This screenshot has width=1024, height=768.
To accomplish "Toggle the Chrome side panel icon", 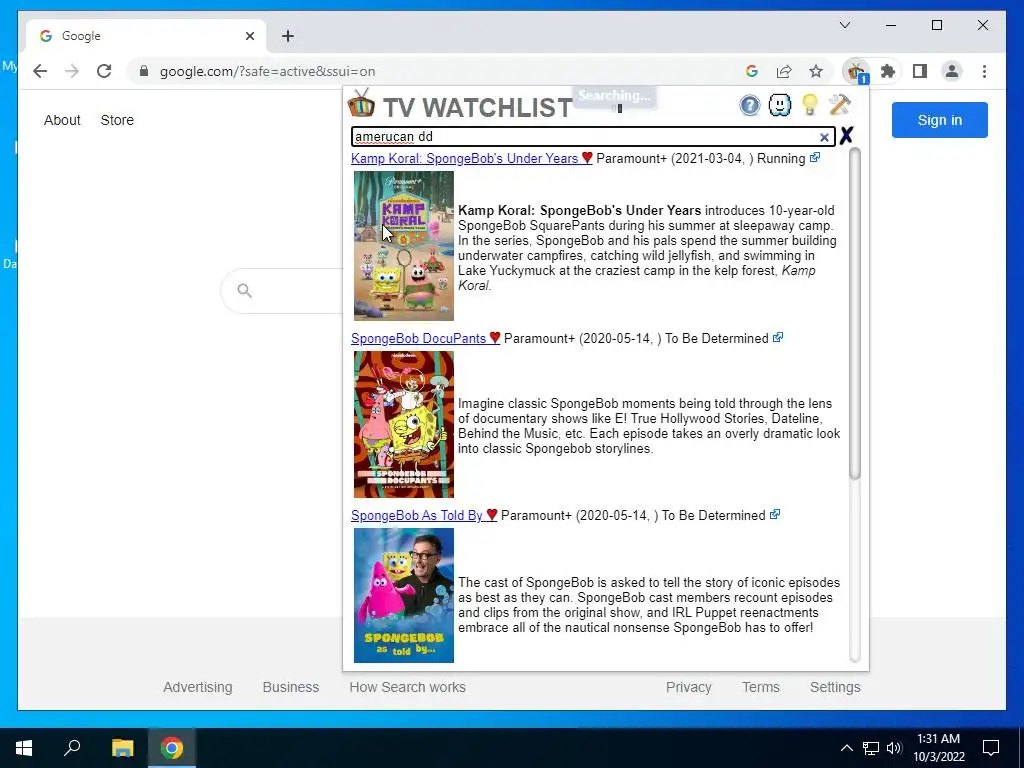I will [x=920, y=71].
